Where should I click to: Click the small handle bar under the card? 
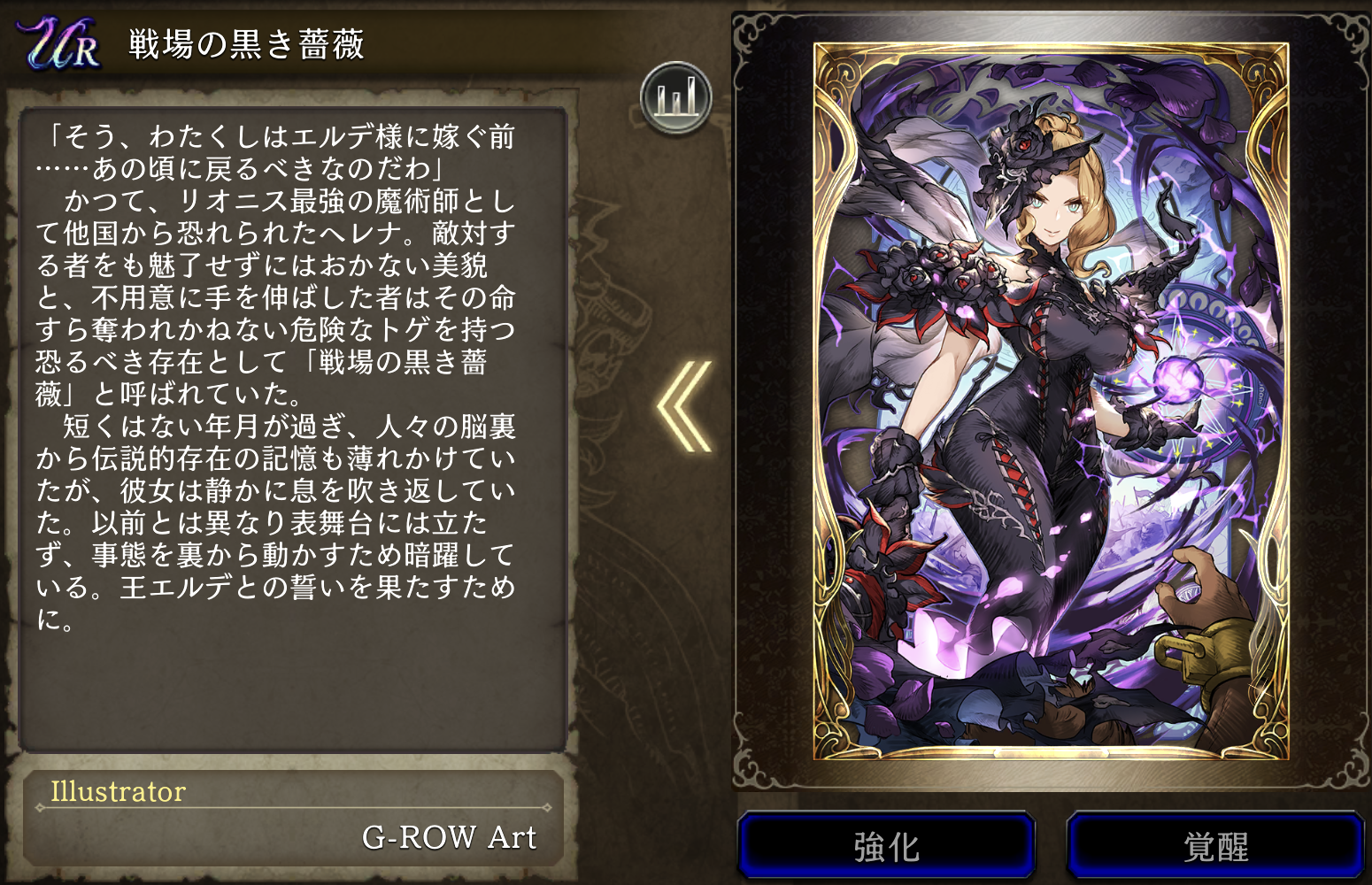click(x=1051, y=754)
